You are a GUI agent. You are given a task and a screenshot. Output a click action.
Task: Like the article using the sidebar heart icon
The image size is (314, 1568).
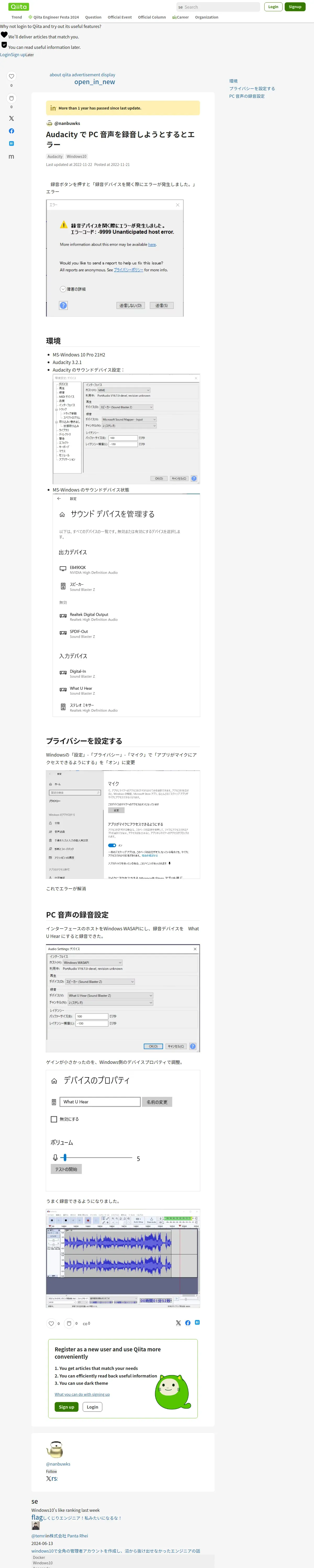11,76
